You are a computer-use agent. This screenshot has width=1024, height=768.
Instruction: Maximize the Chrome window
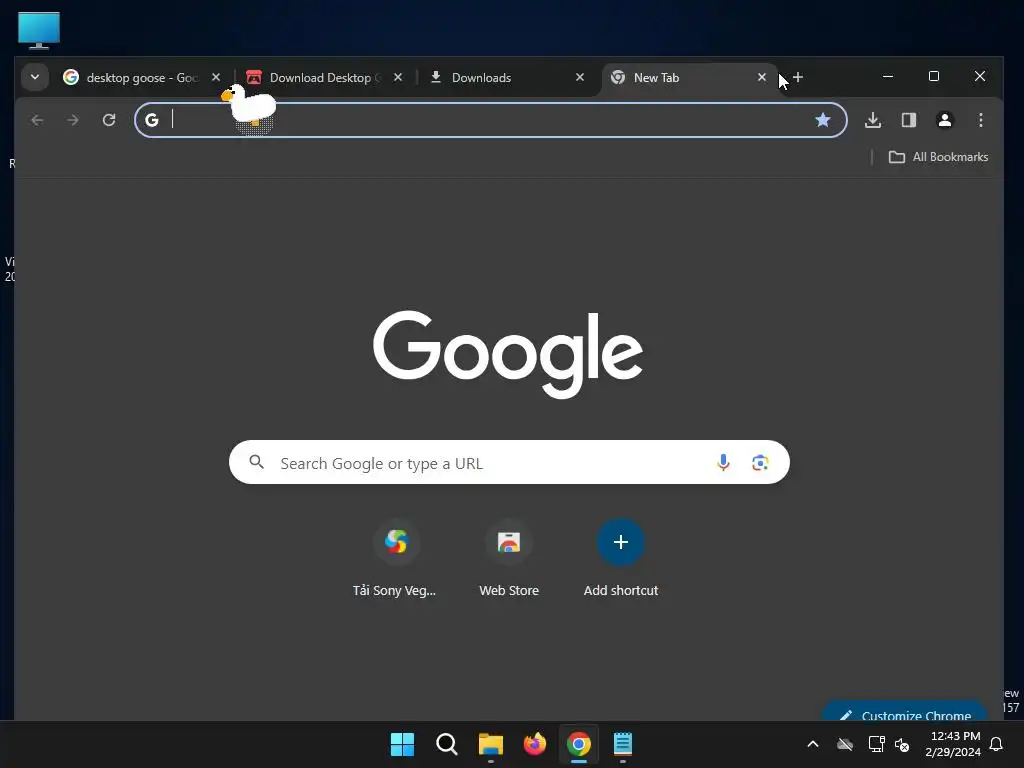pos(934,76)
